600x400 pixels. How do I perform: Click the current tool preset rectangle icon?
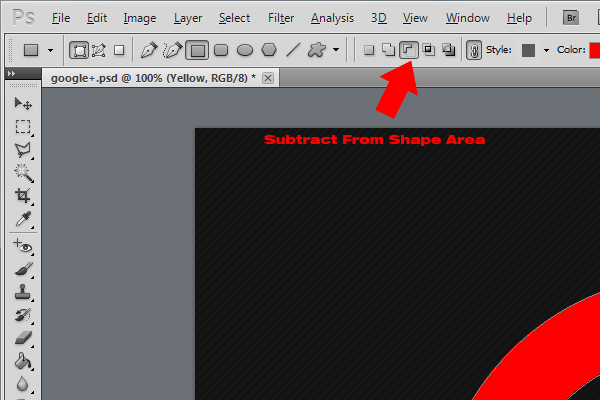[31, 50]
